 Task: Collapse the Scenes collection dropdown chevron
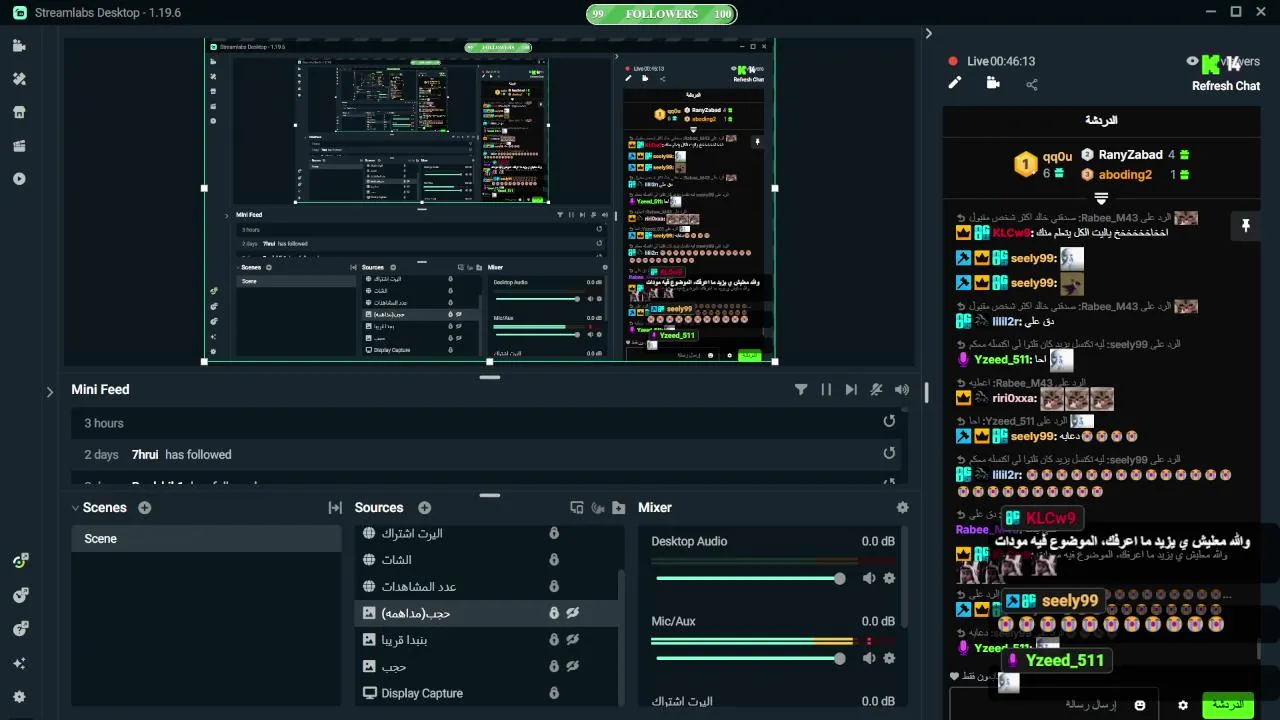click(75, 508)
